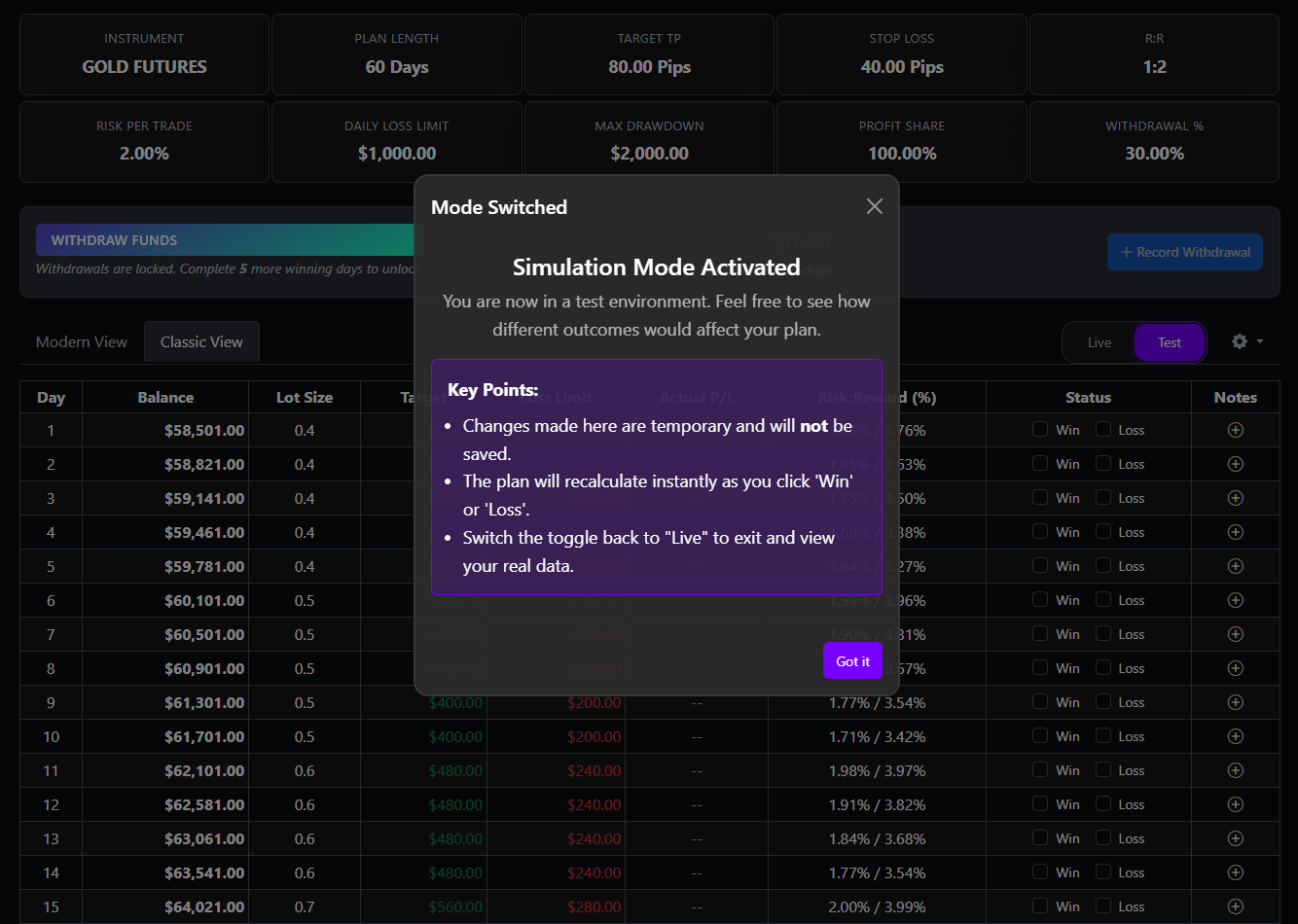Click the Record Withdrawal button
The height and width of the screenshot is (924, 1298).
coord(1184,251)
